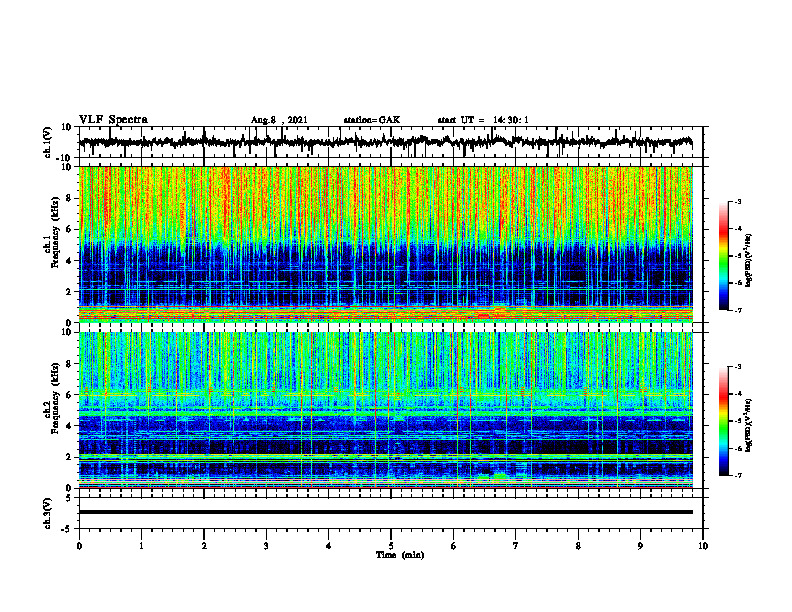Screen dimensions: 792x612
Task: Click the "Time (min)" x-axis label
Action: click(400, 555)
